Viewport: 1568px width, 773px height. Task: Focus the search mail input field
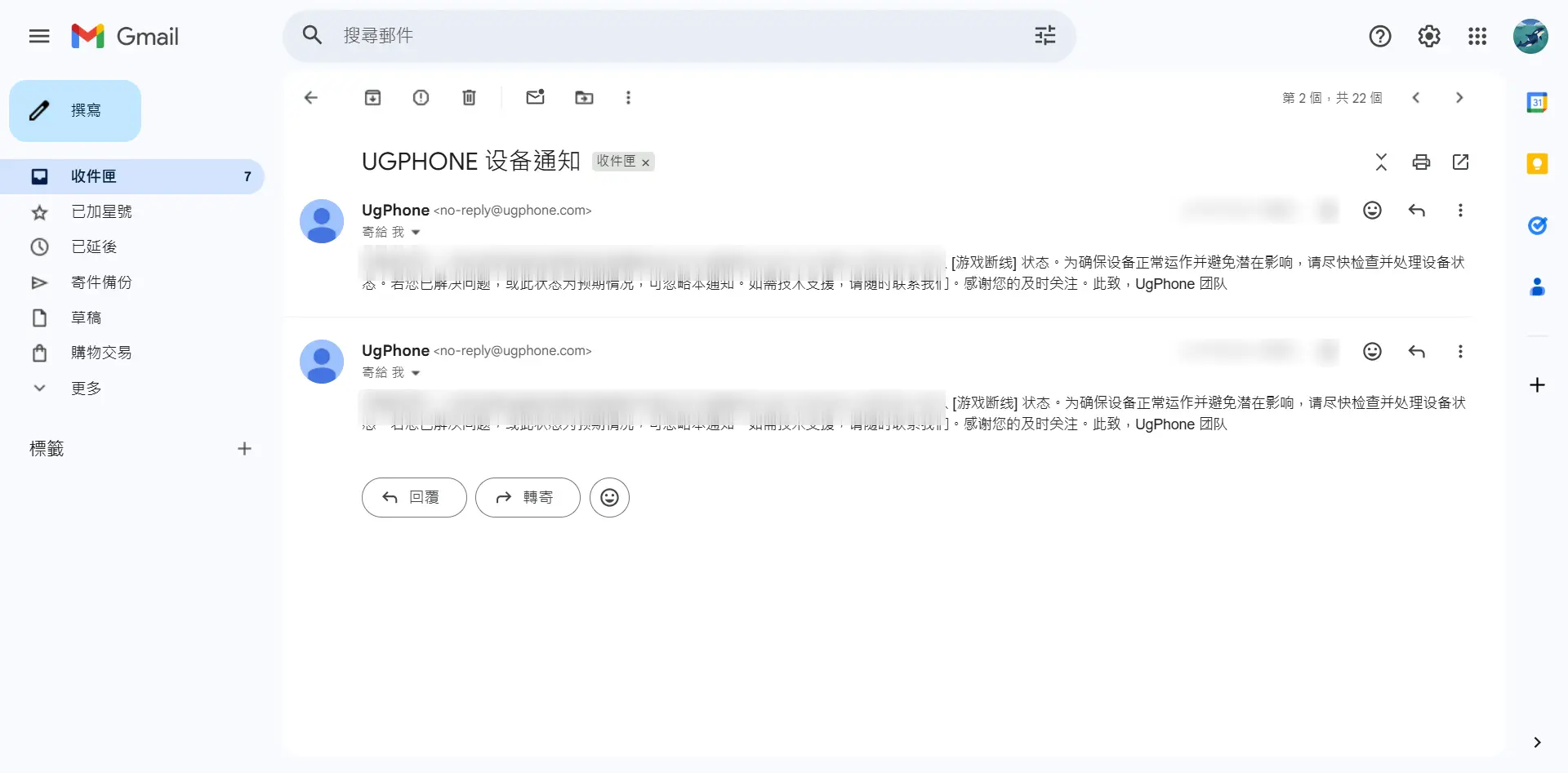678,35
